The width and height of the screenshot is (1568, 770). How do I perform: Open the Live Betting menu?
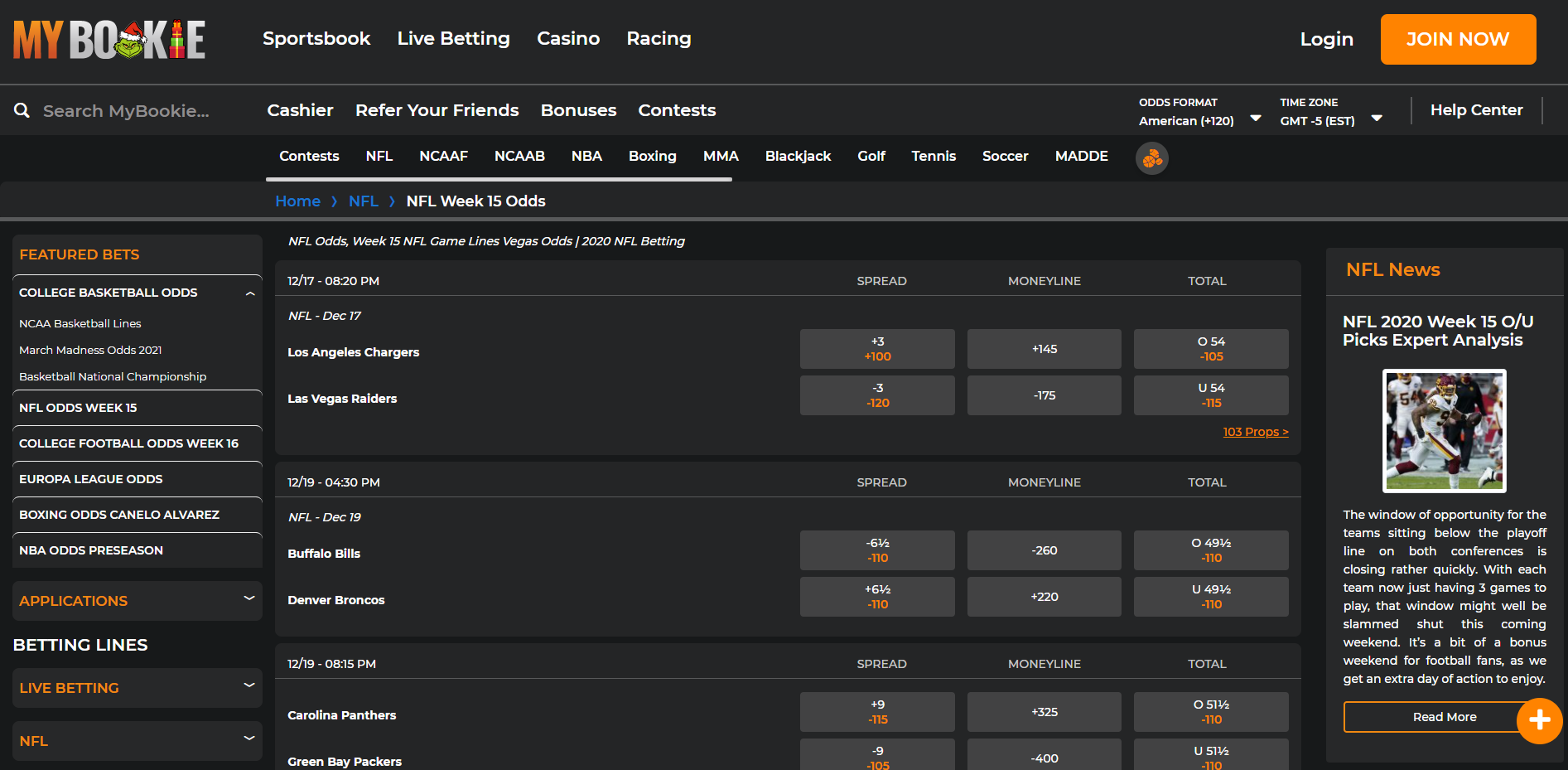(453, 39)
